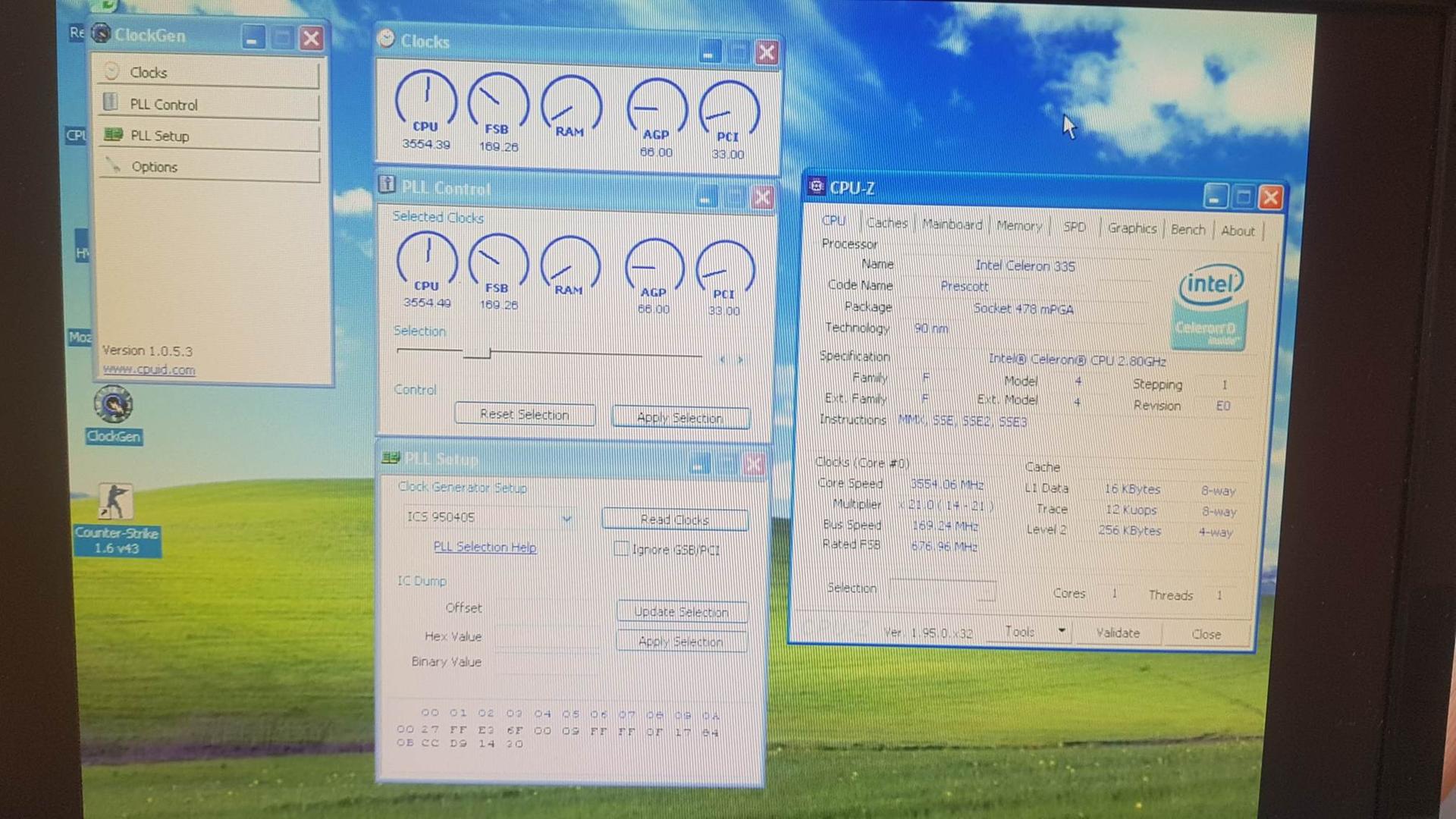Click the Hex Value input field
The width and height of the screenshot is (1456, 819).
click(546, 637)
